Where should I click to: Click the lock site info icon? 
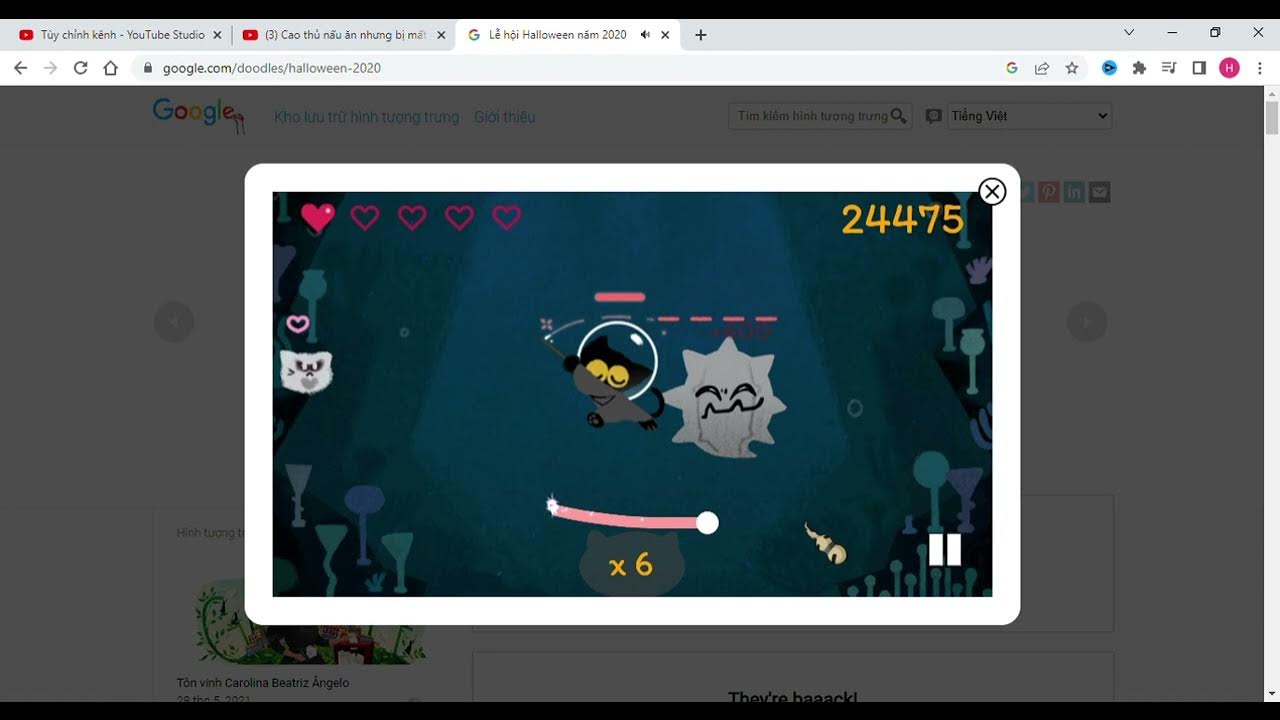[x=148, y=68]
